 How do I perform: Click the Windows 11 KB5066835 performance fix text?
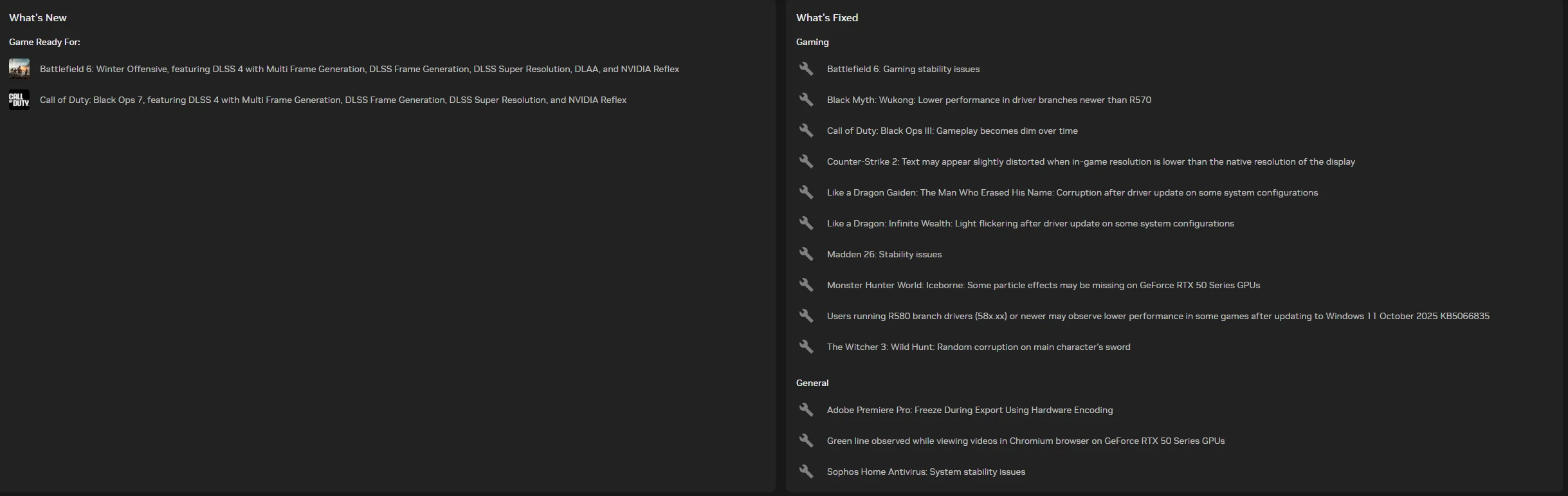point(1158,316)
